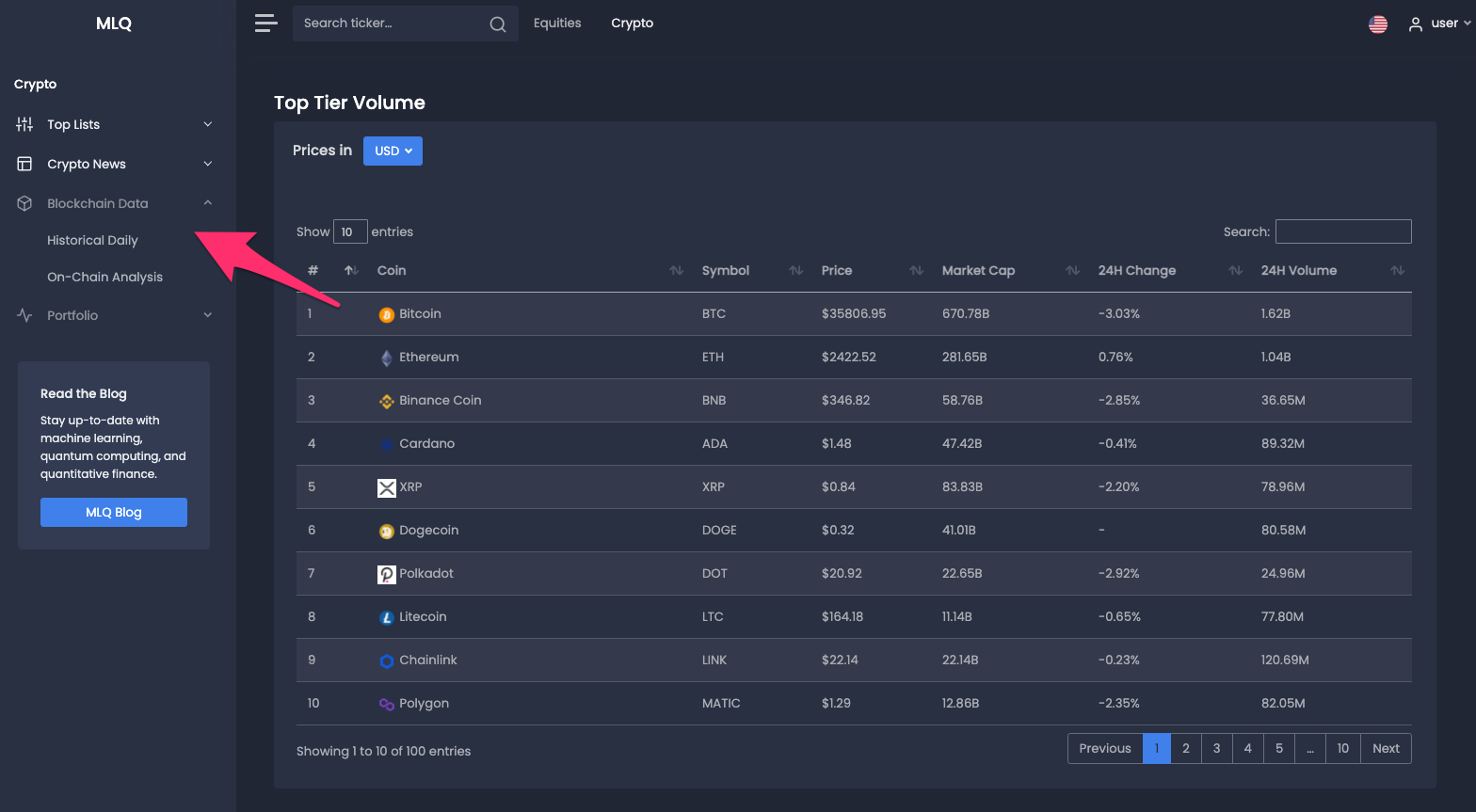Click the Dogecoin market cap 41.01B
The width and height of the screenshot is (1476, 812).
(x=959, y=530)
